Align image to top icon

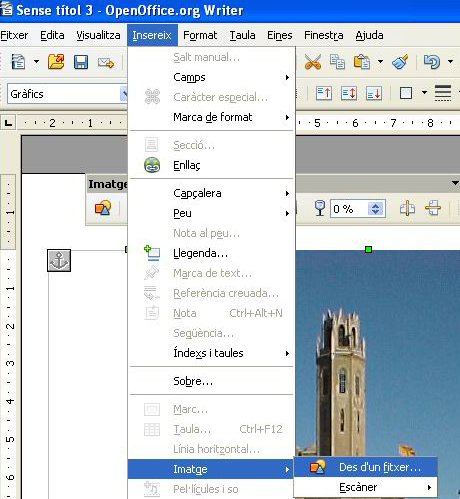[324, 93]
